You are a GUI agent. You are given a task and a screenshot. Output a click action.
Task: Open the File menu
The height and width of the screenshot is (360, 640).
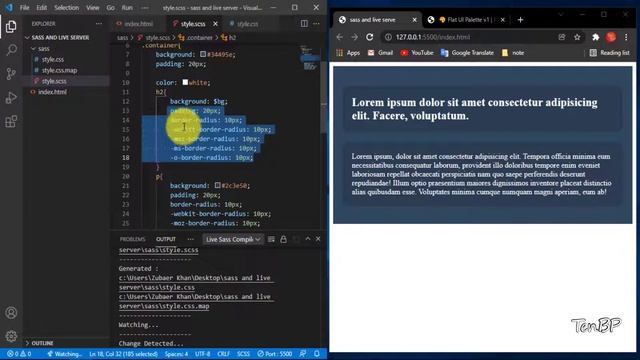[x=24, y=8]
